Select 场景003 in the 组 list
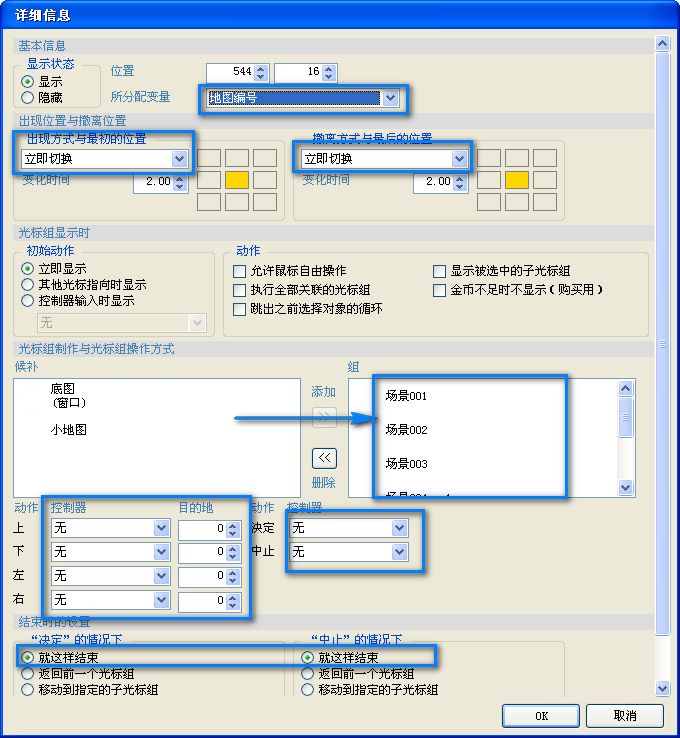Screen dimensions: 680x738 pos(406,464)
